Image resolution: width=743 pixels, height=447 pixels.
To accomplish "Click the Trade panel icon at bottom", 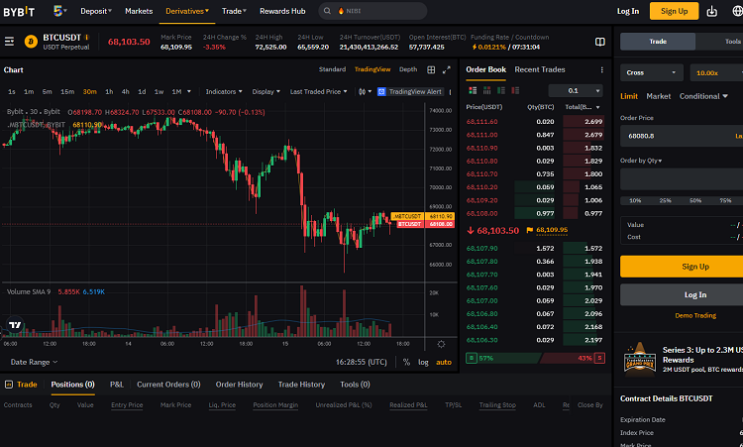I will (9, 384).
